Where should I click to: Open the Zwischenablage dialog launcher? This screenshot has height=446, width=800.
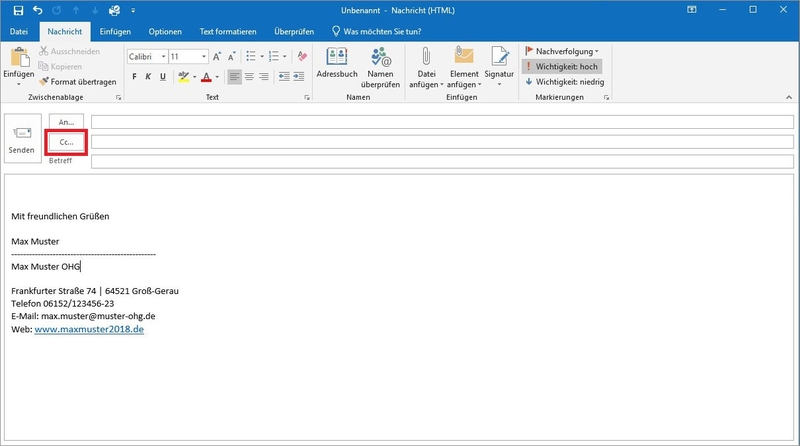(x=118, y=97)
